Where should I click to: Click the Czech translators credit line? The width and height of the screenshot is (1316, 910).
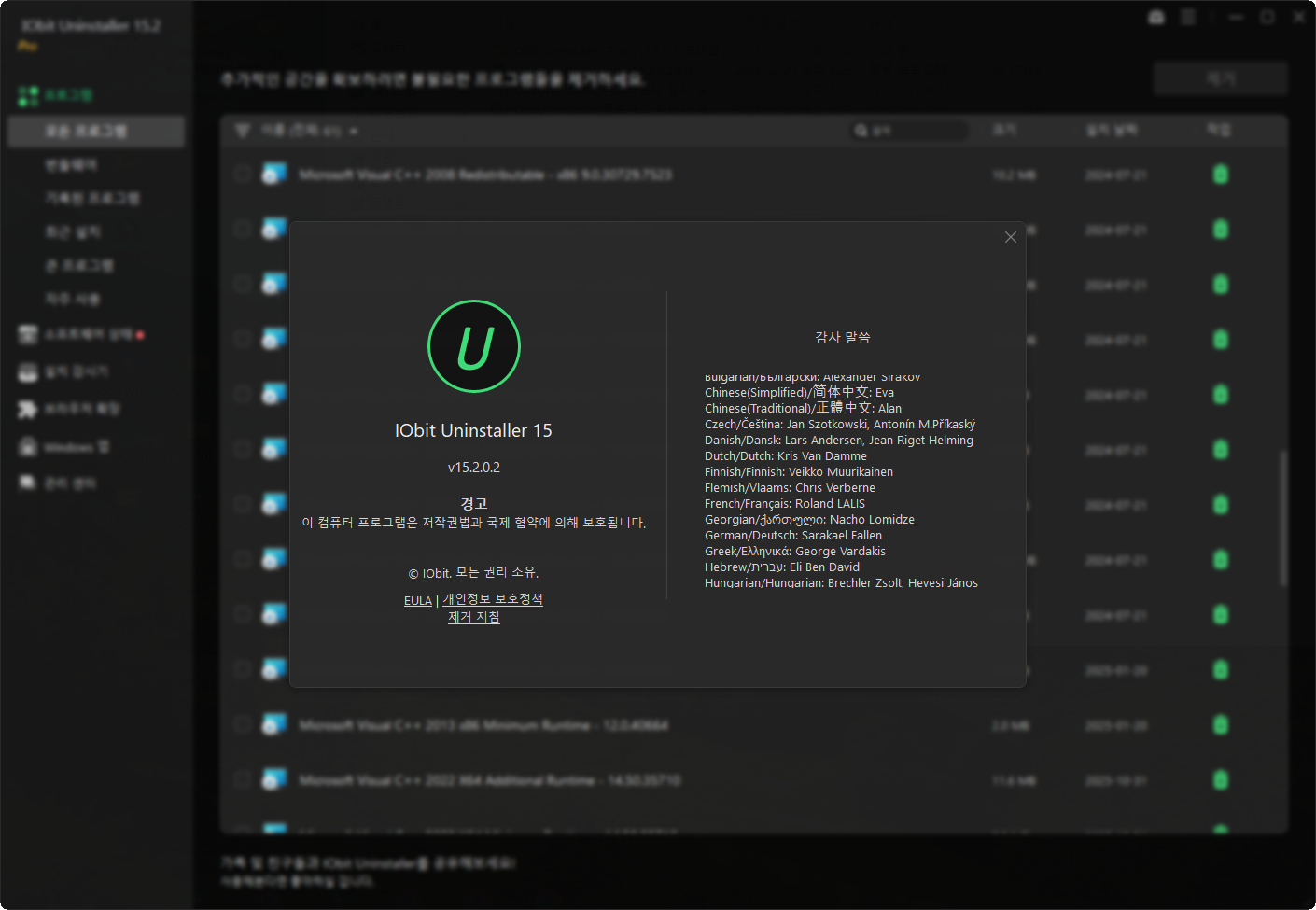[x=840, y=424]
